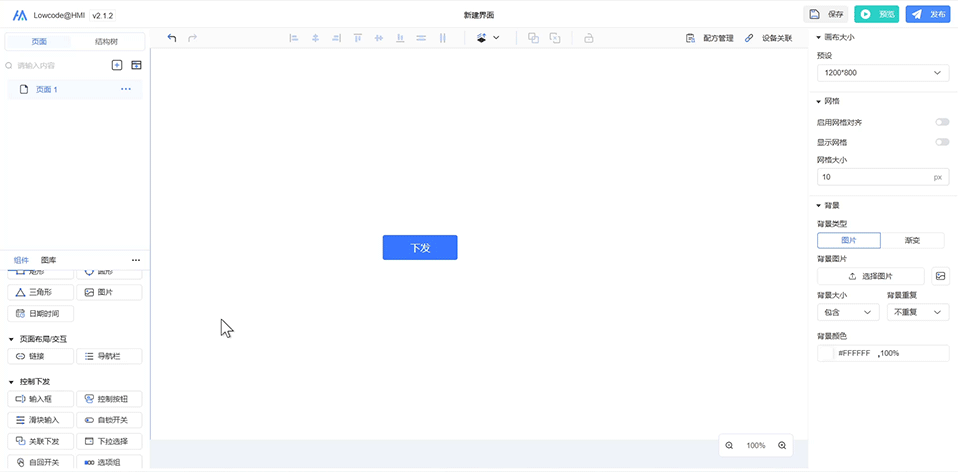Click the 选择图片 upload button
958x472 pixels.
tap(870, 276)
